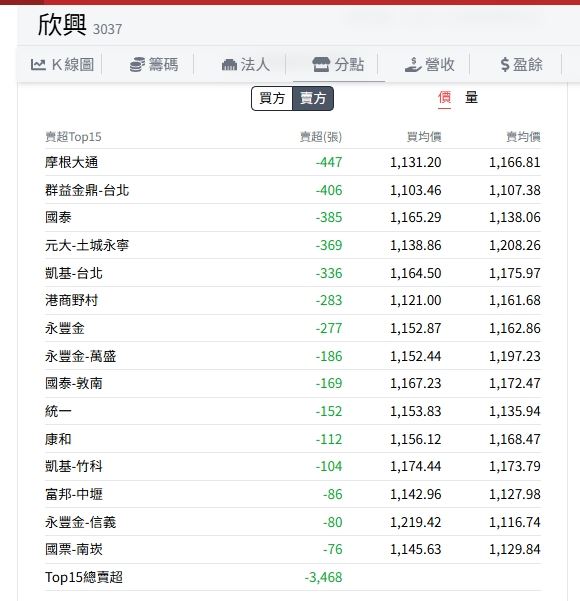Viewport: 580px width, 601px height.
Task: Click the -283 net sell value
Action: point(329,300)
